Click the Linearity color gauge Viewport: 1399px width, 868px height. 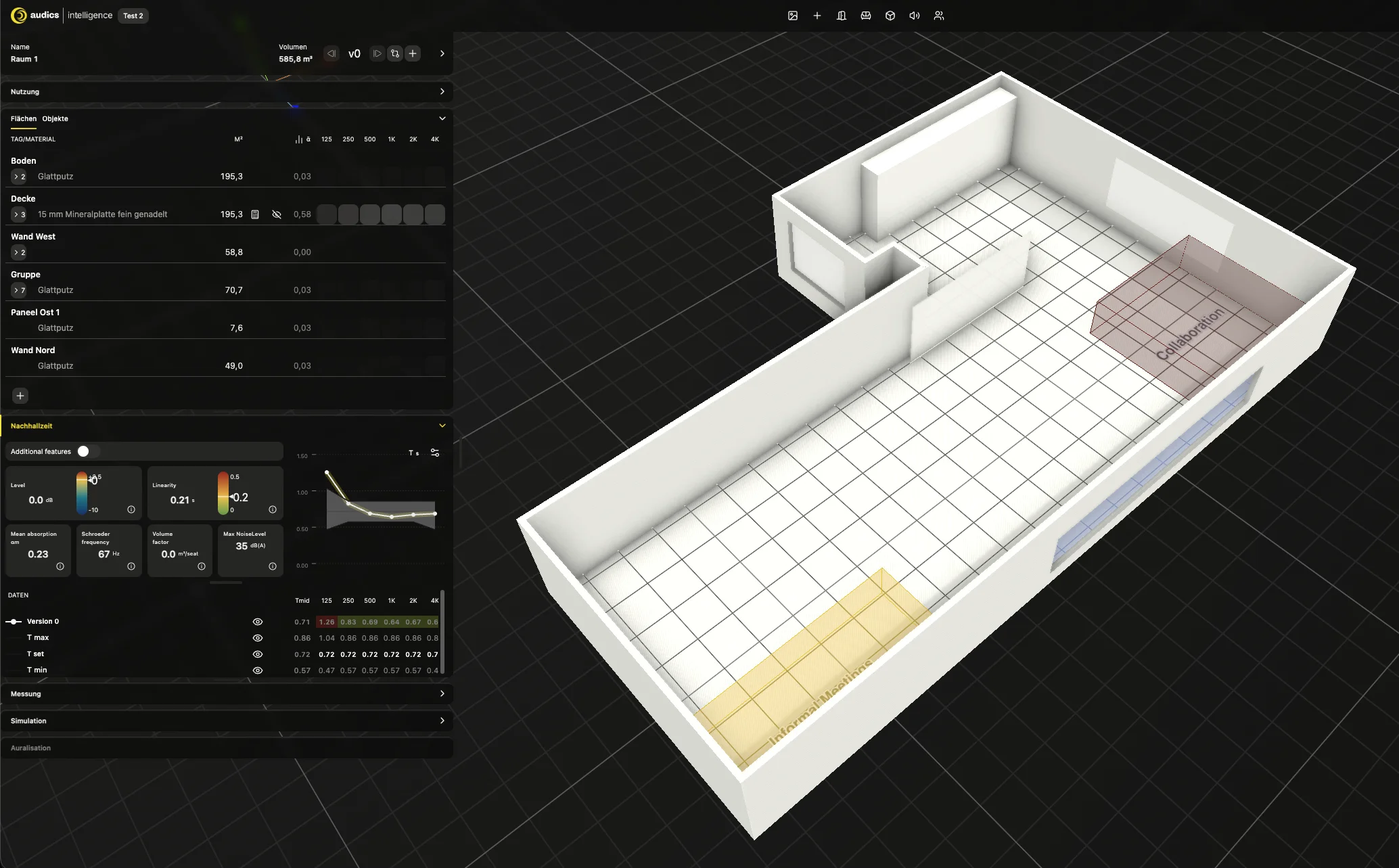(x=223, y=493)
